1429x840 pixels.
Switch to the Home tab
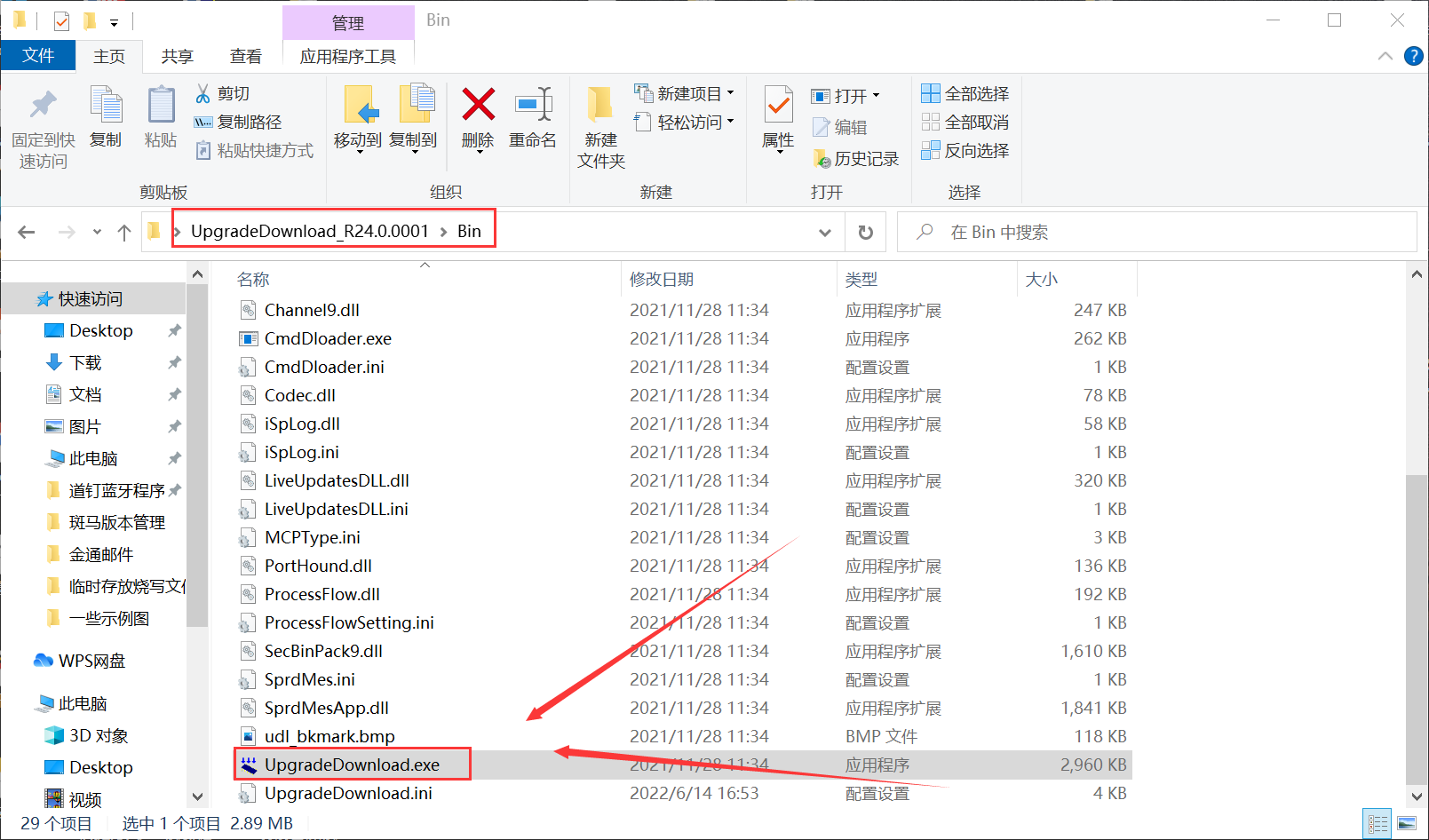[109, 56]
